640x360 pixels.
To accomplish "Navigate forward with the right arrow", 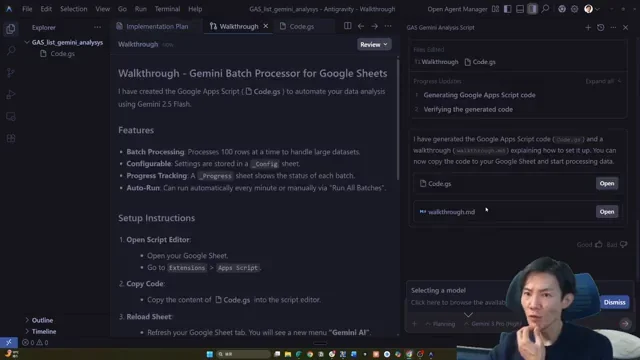I will [x=374, y=26].
